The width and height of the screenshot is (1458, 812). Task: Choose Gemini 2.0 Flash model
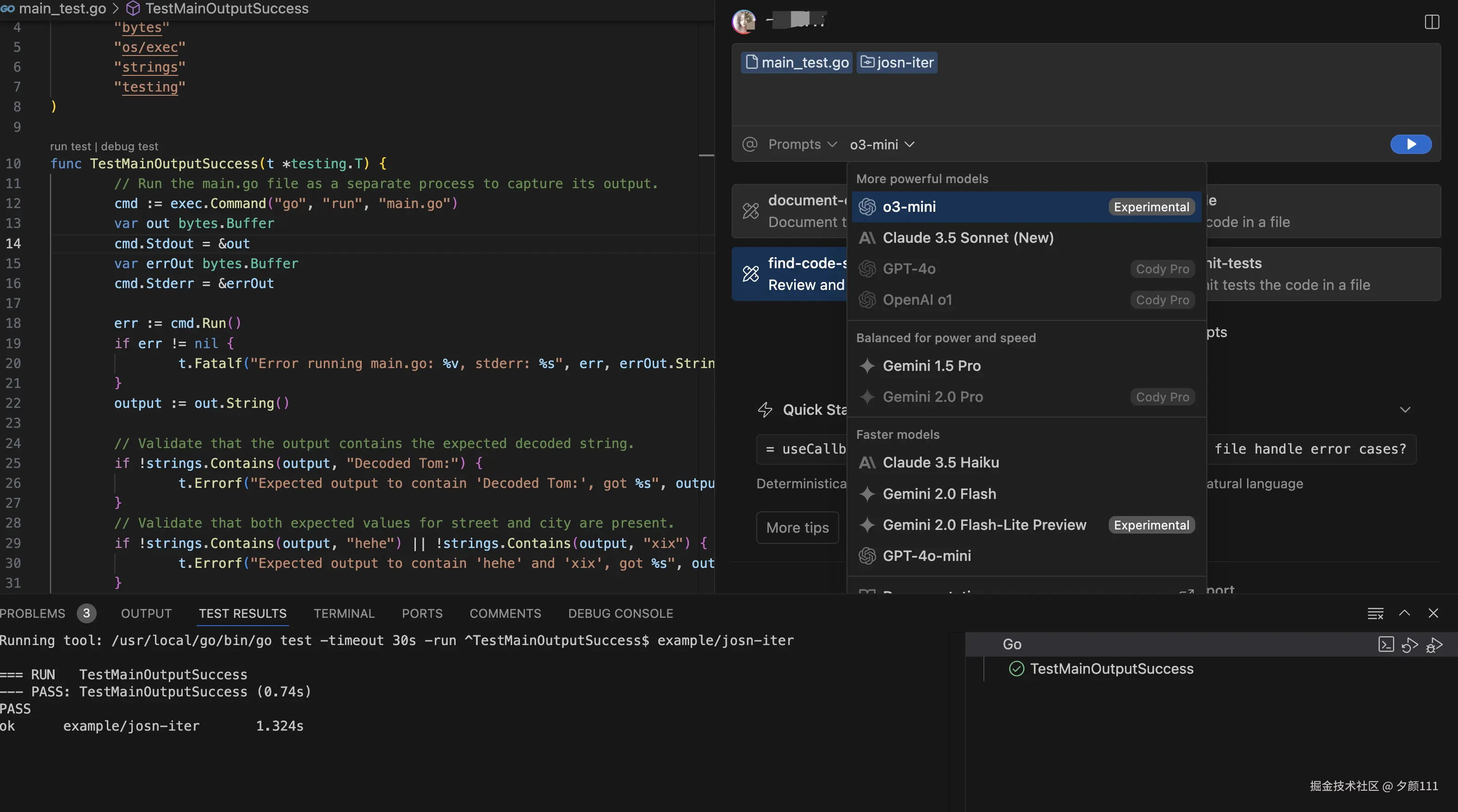tap(939, 494)
